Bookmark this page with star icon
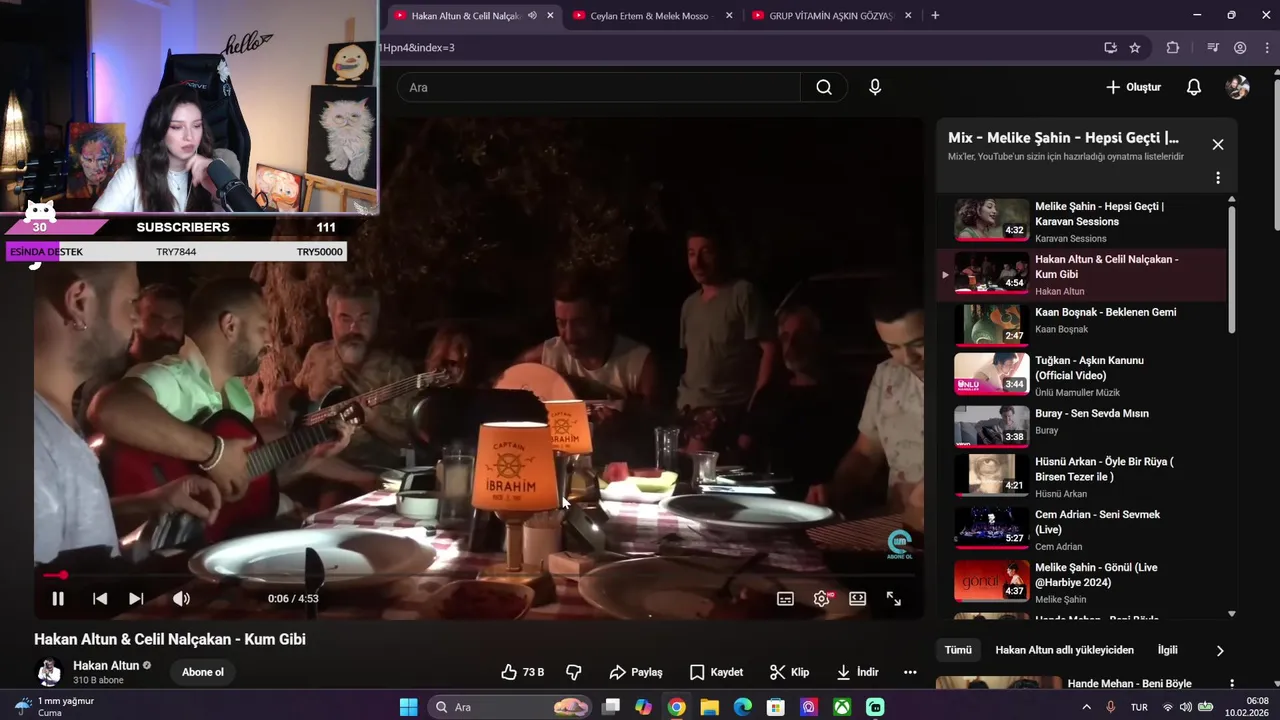 tap(1135, 47)
